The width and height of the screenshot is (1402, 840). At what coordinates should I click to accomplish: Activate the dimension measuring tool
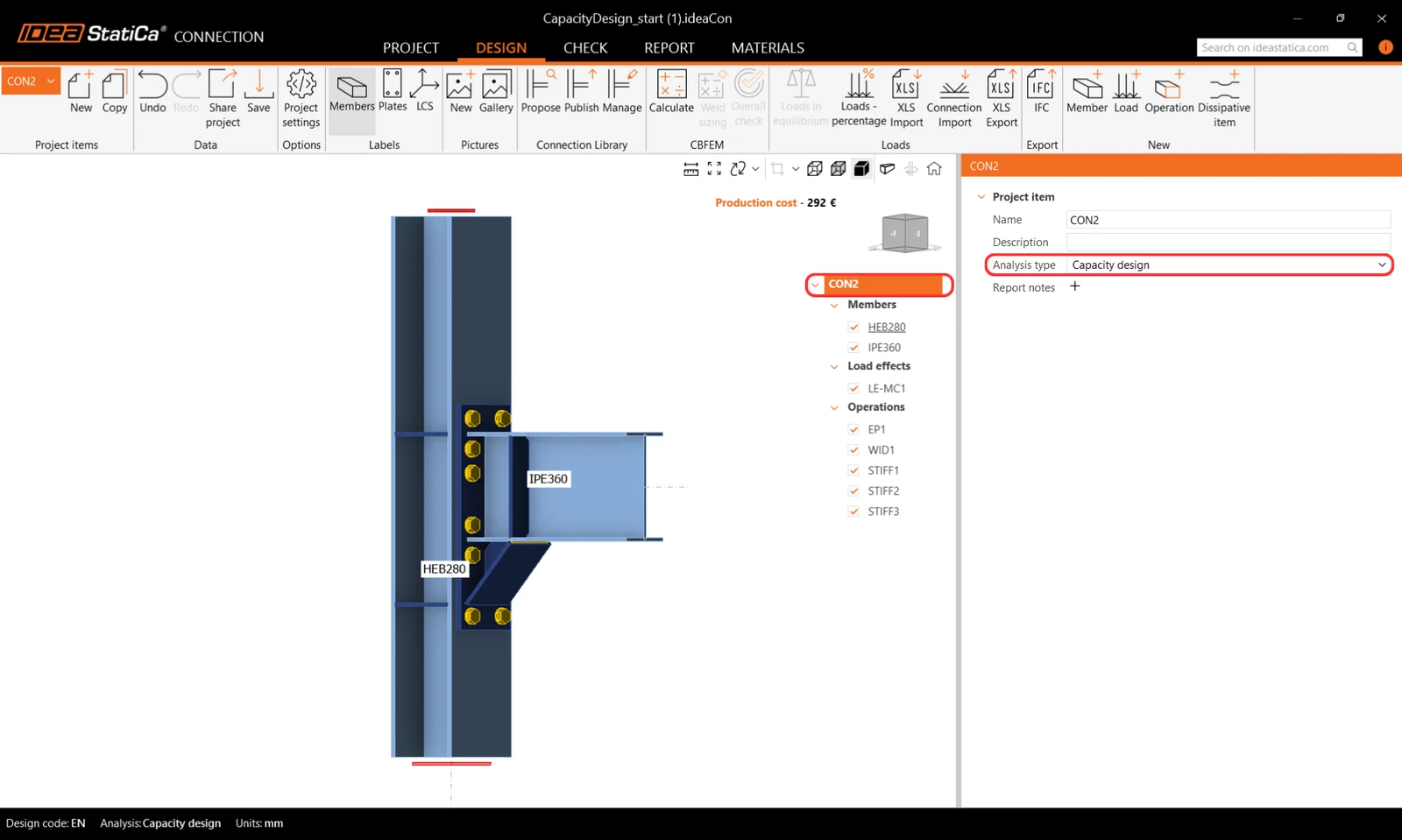point(691,169)
